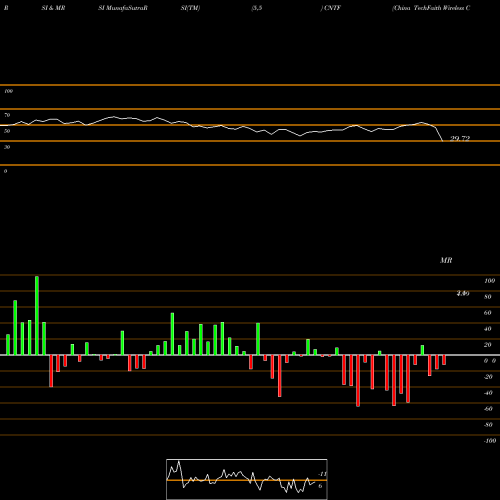Click the MR axis label -100
The image size is (500, 500).
coord(490,441)
